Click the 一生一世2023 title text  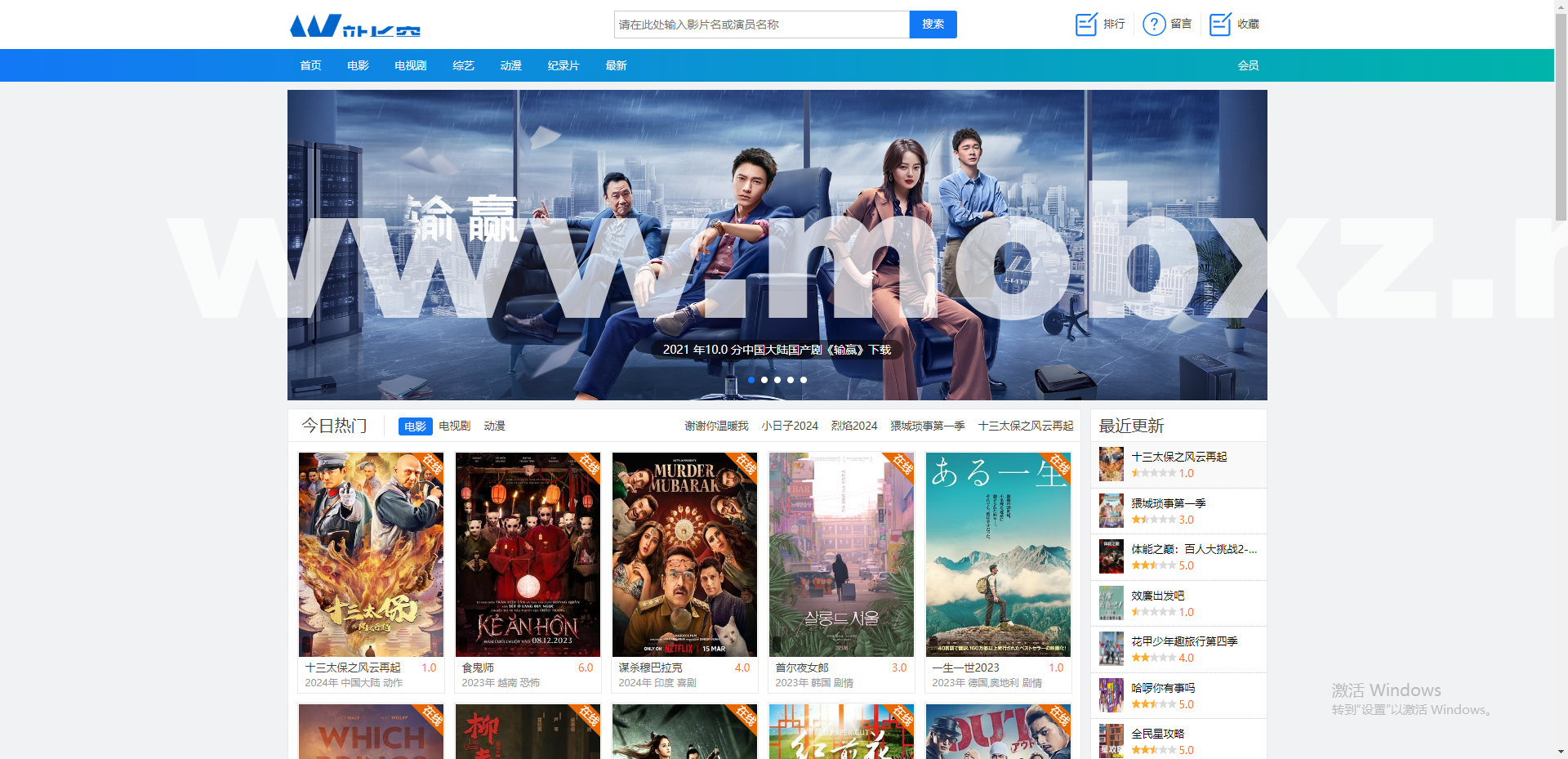tap(965, 668)
